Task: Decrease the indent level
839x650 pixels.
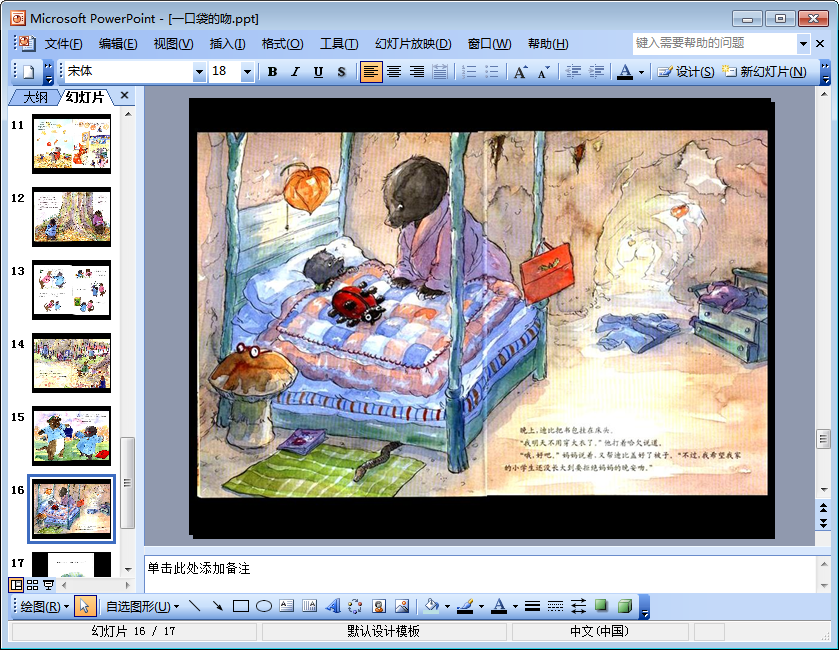Action: click(x=573, y=72)
